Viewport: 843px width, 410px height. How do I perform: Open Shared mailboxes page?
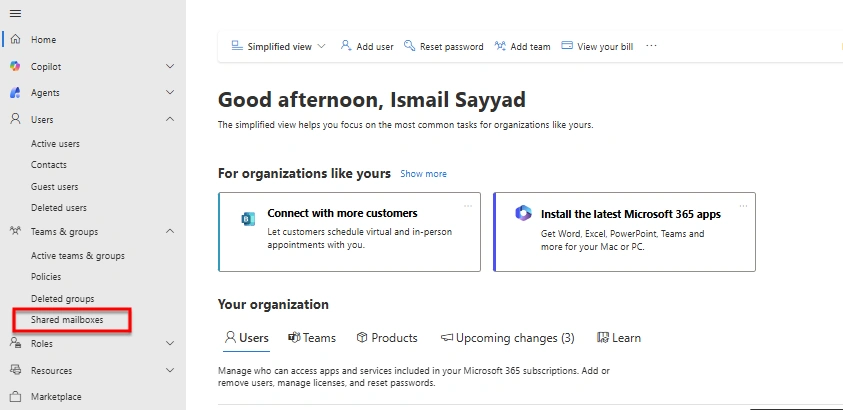[x=67, y=320]
